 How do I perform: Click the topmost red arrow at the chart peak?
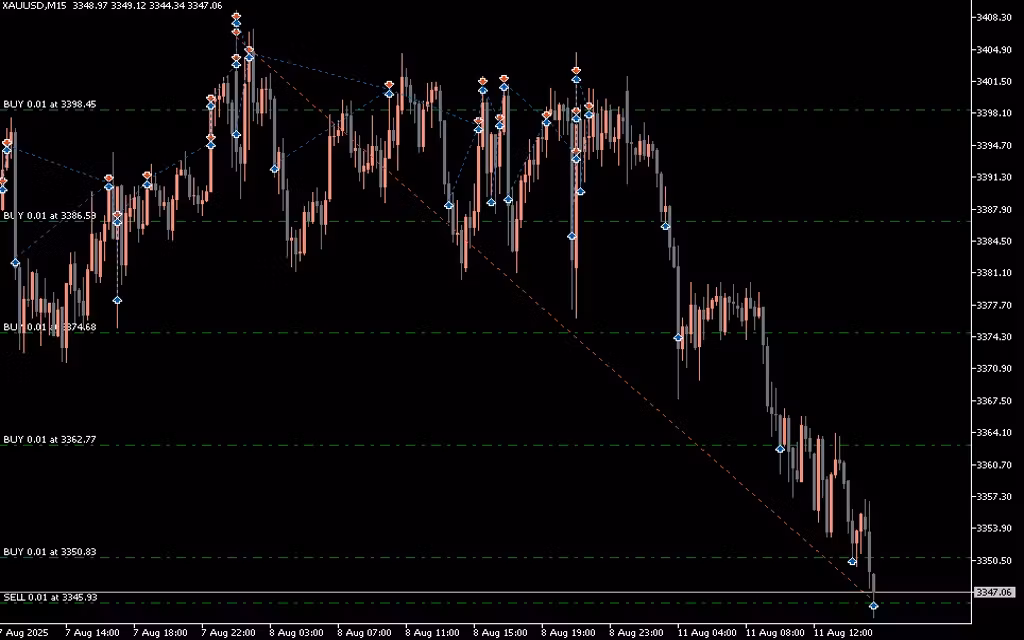click(236, 16)
